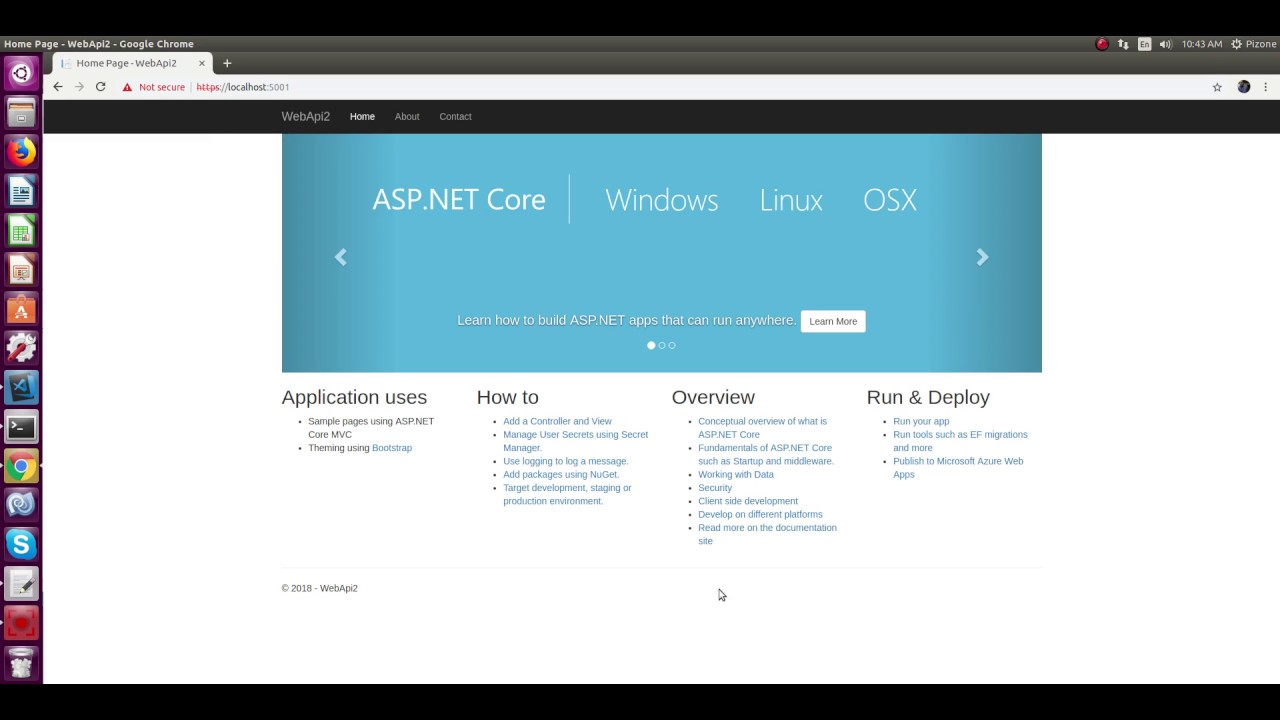Launch Firefox from the dock
1280x720 pixels.
tap(21, 152)
